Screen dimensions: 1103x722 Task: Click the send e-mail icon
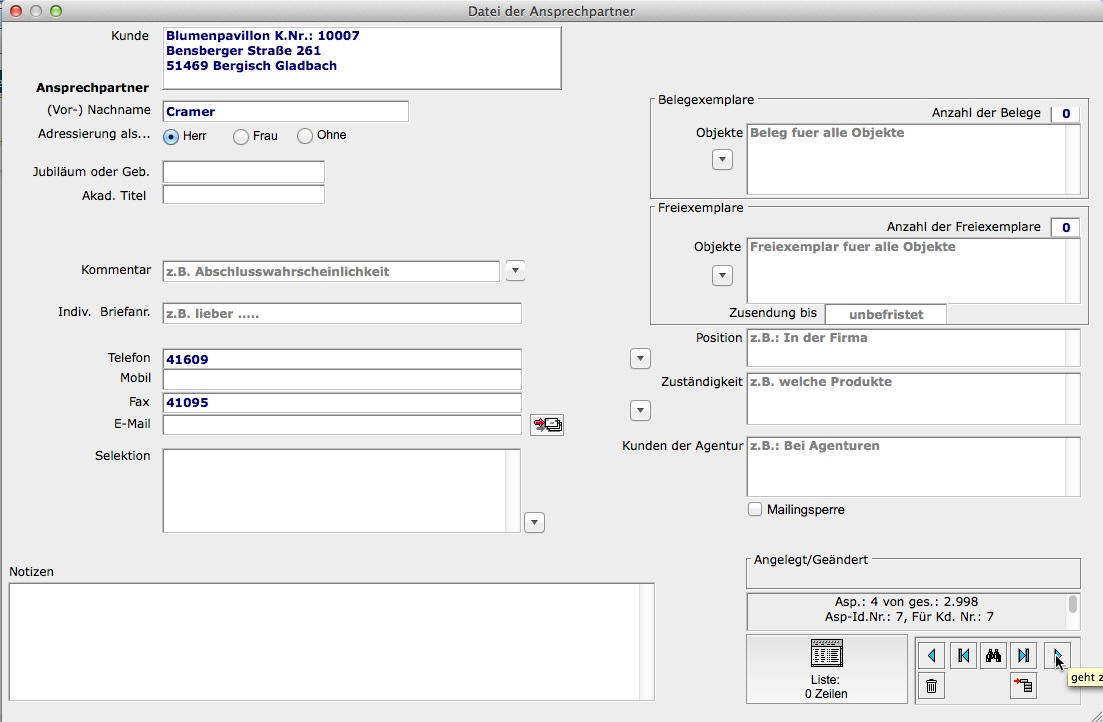[x=547, y=425]
